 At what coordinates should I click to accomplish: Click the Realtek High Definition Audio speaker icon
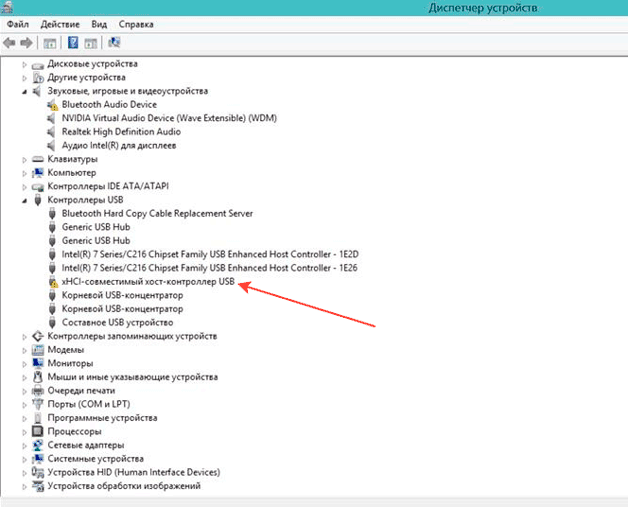pyautogui.click(x=53, y=132)
